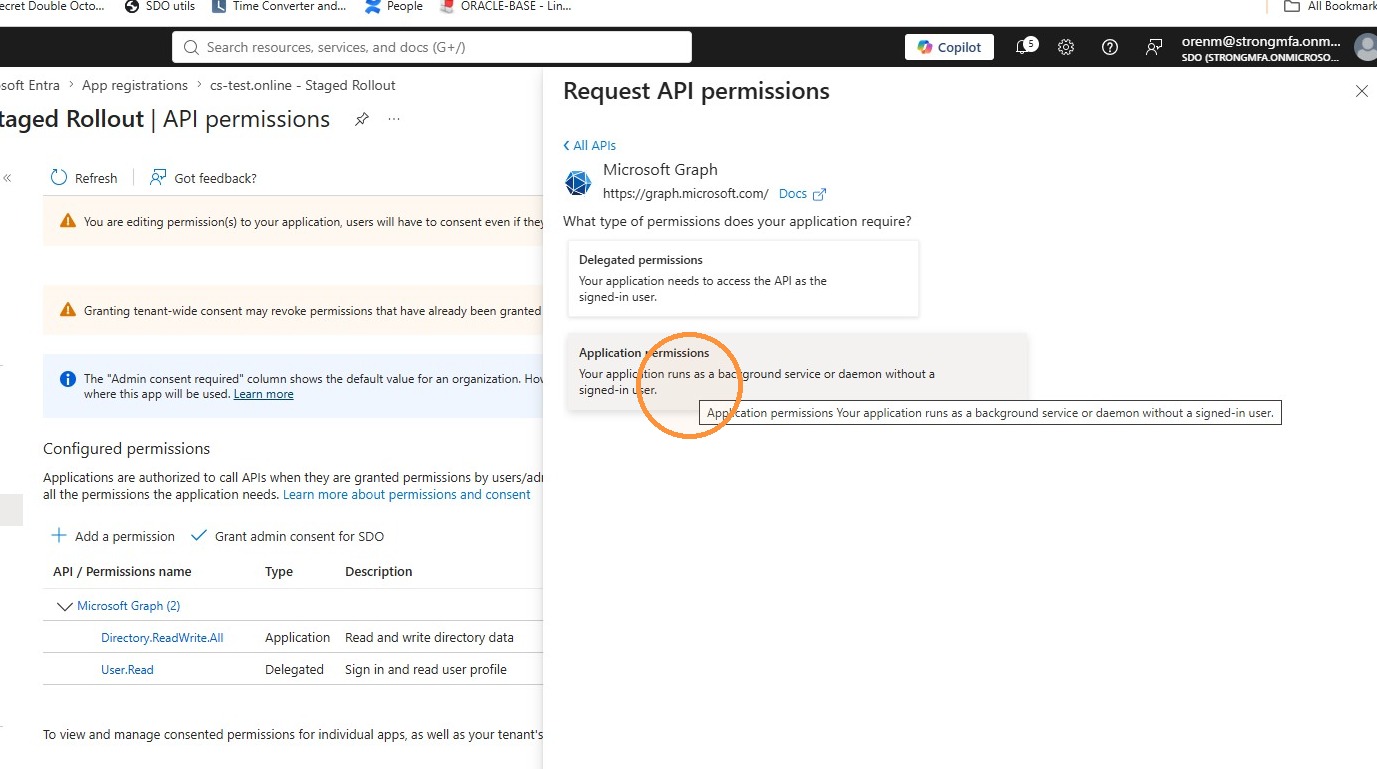Collapse the Microsoft Graph (2) group
1377x769 pixels.
65,606
